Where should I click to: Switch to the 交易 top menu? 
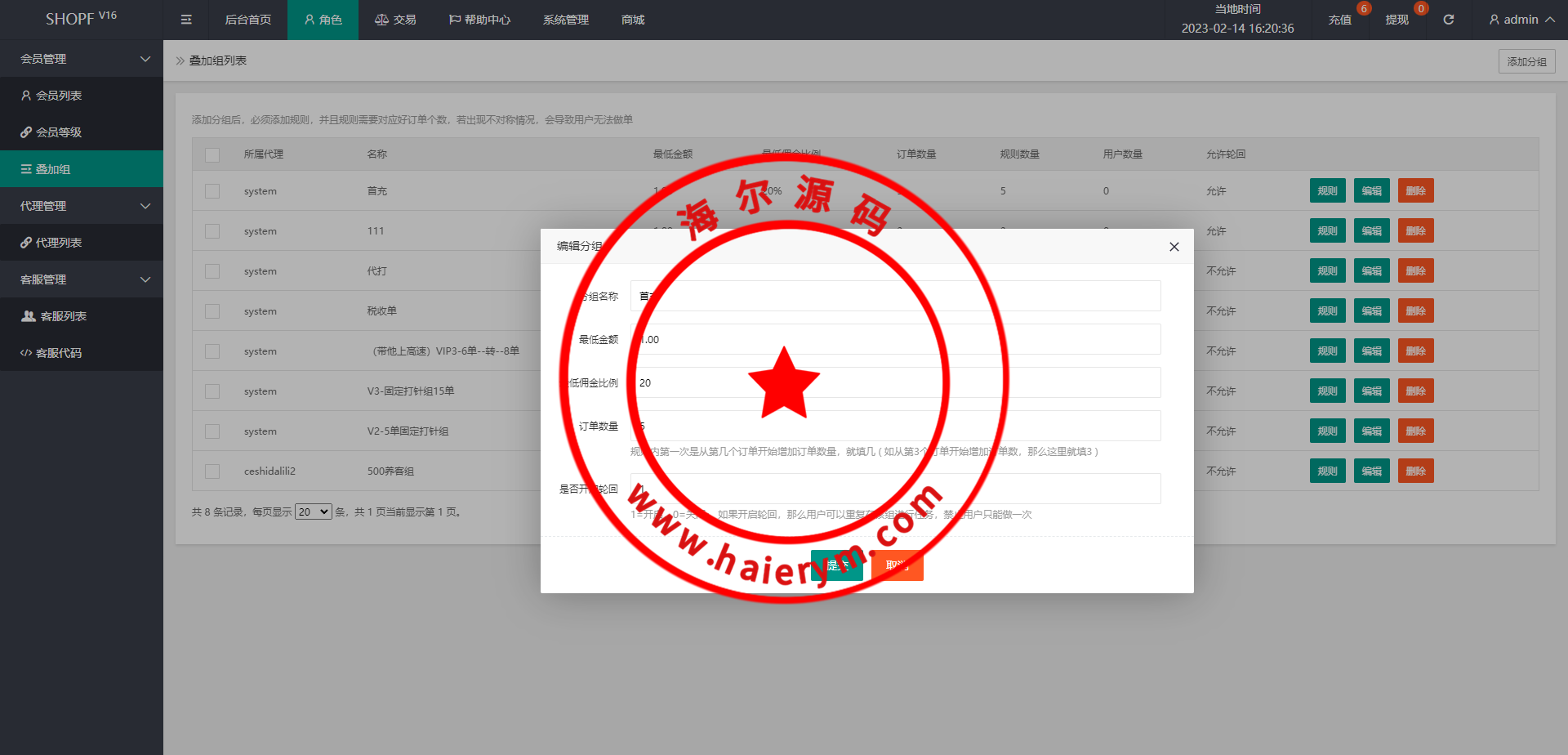395,20
